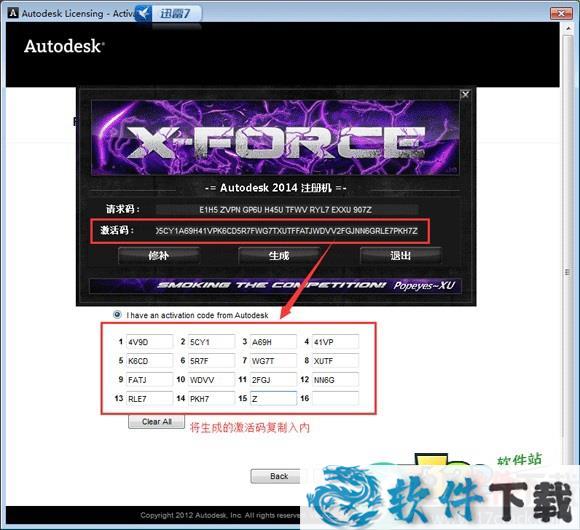The width and height of the screenshot is (580, 530).
Task: Click the 迅雷7 tab label
Action: pos(176,14)
